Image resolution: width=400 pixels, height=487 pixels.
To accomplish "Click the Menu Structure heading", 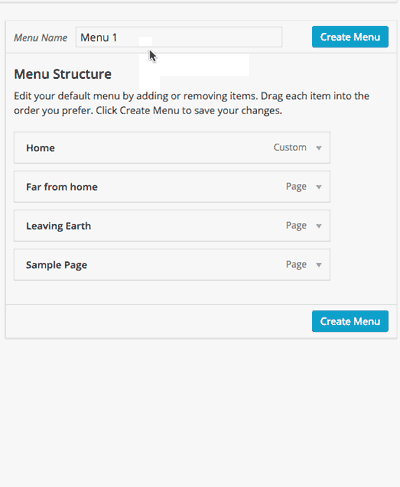I will pos(63,74).
